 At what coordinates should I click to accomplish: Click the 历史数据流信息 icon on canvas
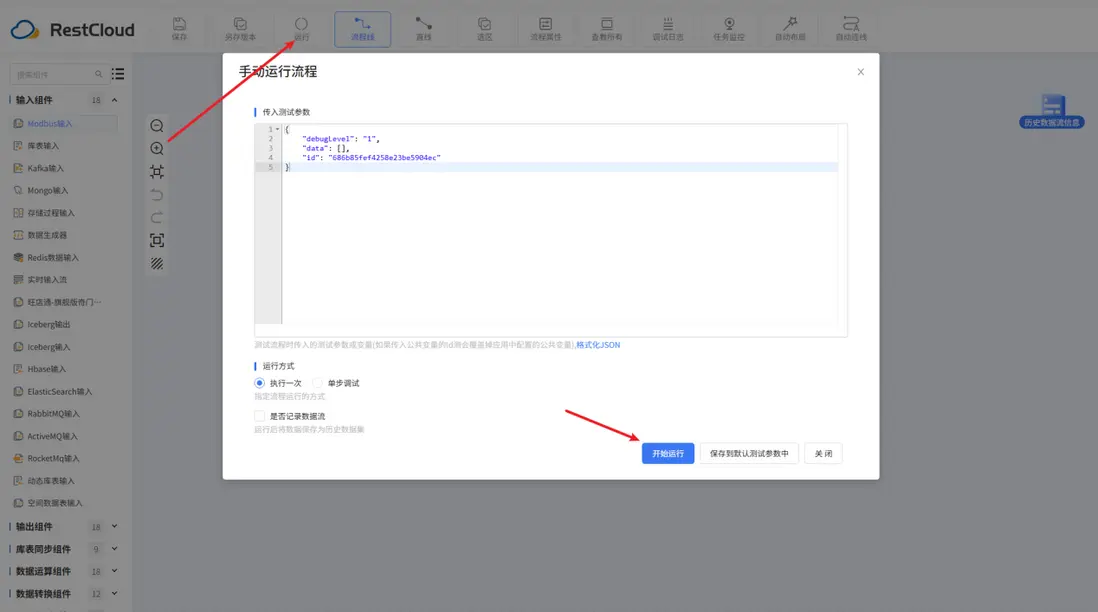tap(1052, 112)
